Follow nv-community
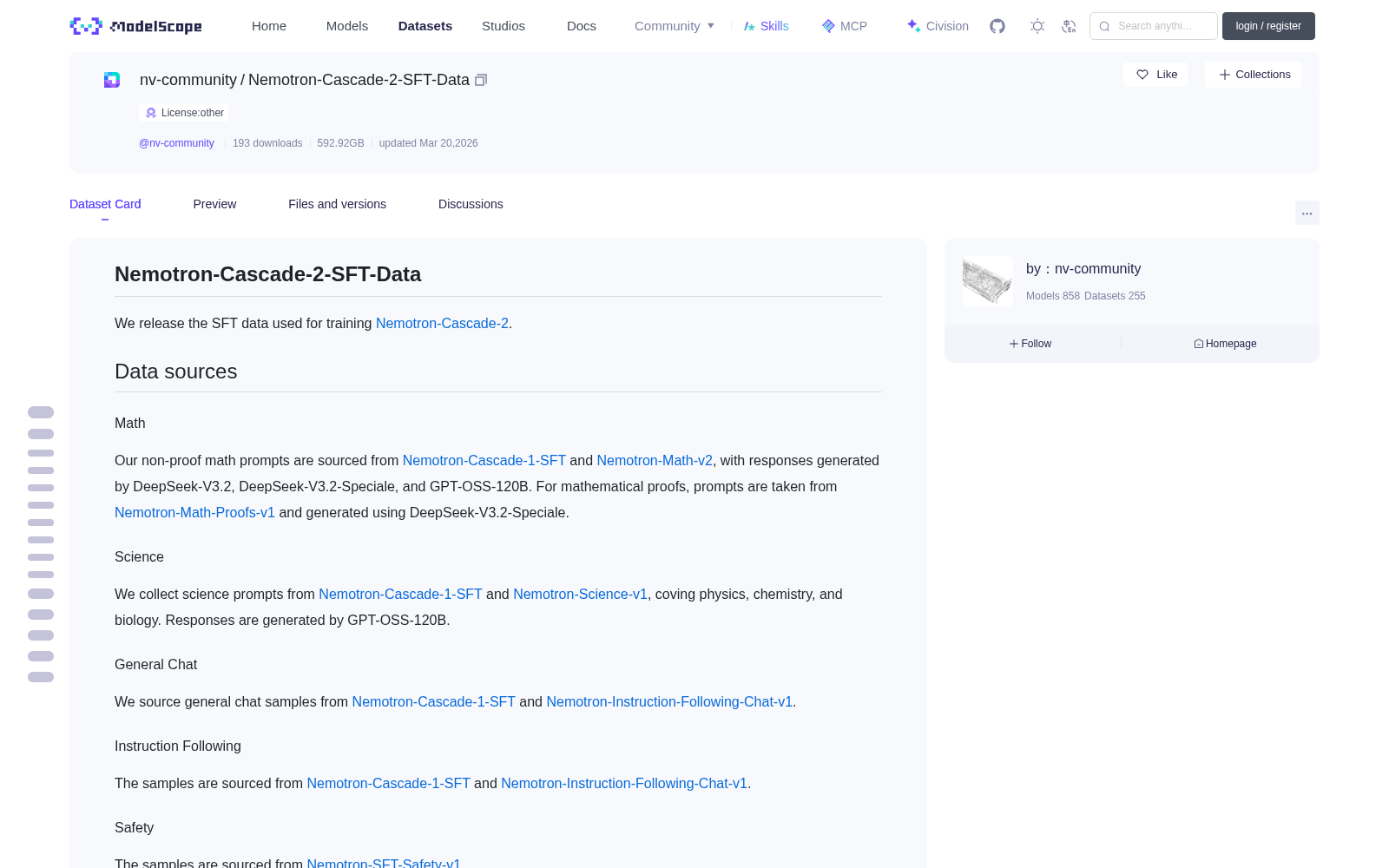 1030,344
